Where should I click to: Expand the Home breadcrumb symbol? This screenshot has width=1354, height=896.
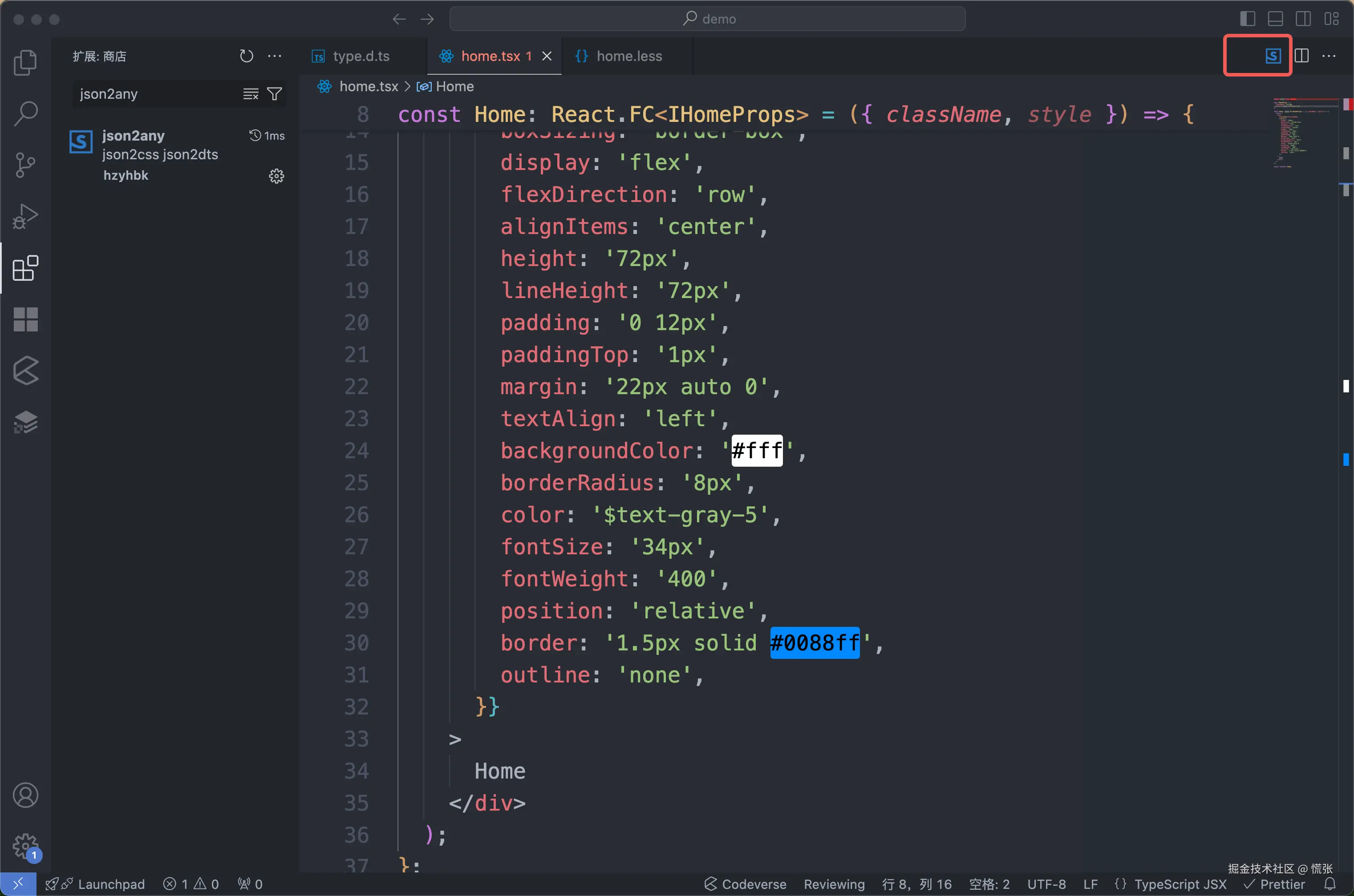454,86
